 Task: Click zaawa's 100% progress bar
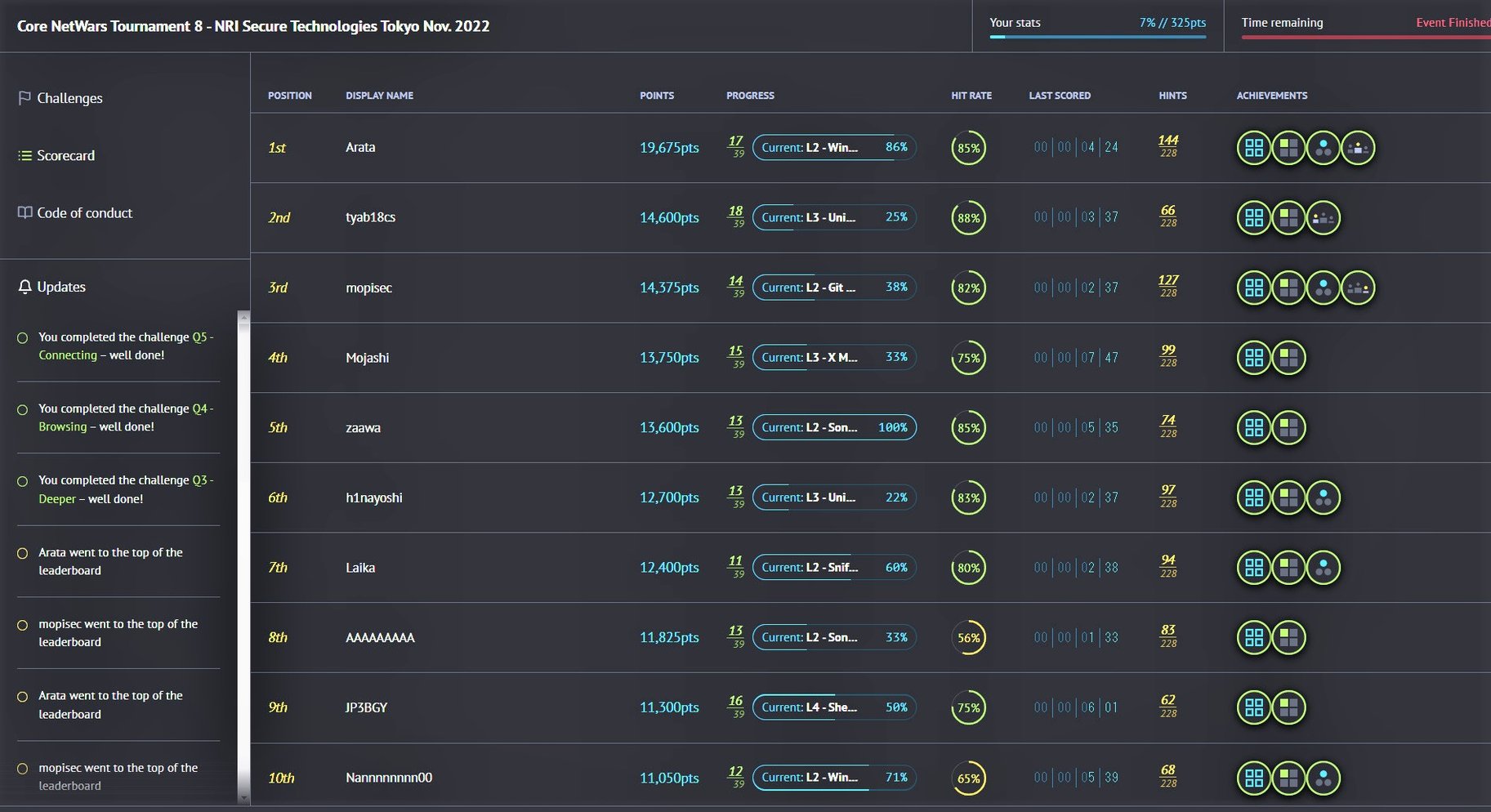[x=833, y=427]
